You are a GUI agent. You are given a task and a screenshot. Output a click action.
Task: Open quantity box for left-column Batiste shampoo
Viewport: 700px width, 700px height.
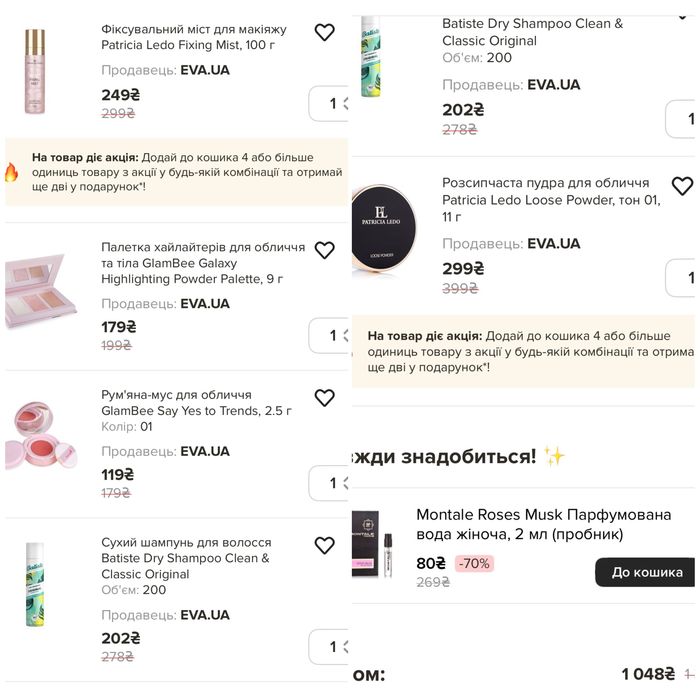[x=330, y=647]
